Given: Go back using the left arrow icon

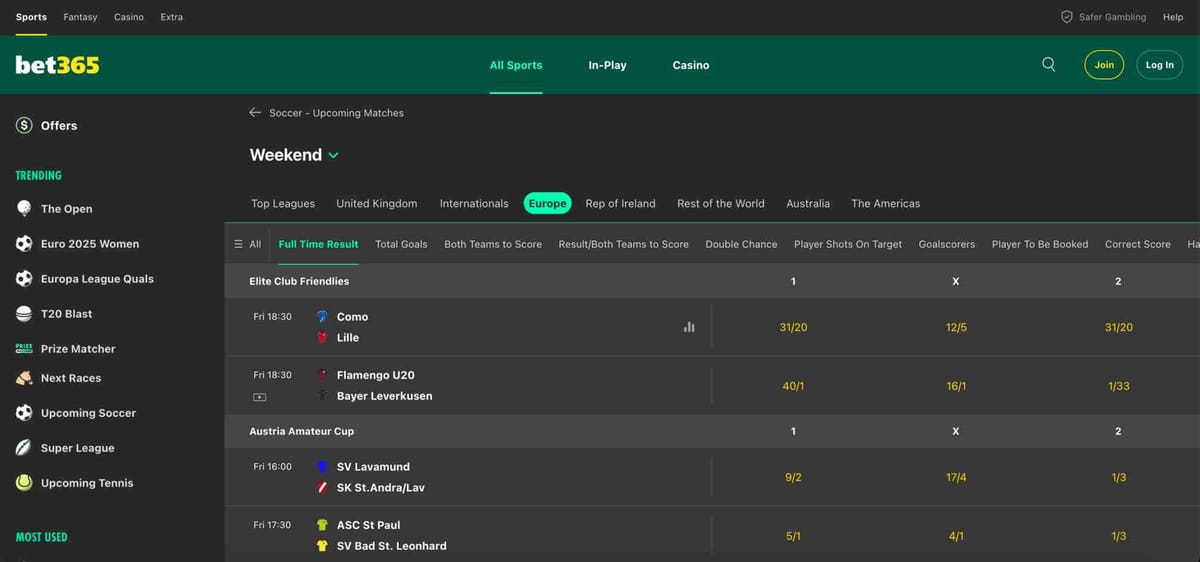Looking at the screenshot, I should (x=255, y=113).
